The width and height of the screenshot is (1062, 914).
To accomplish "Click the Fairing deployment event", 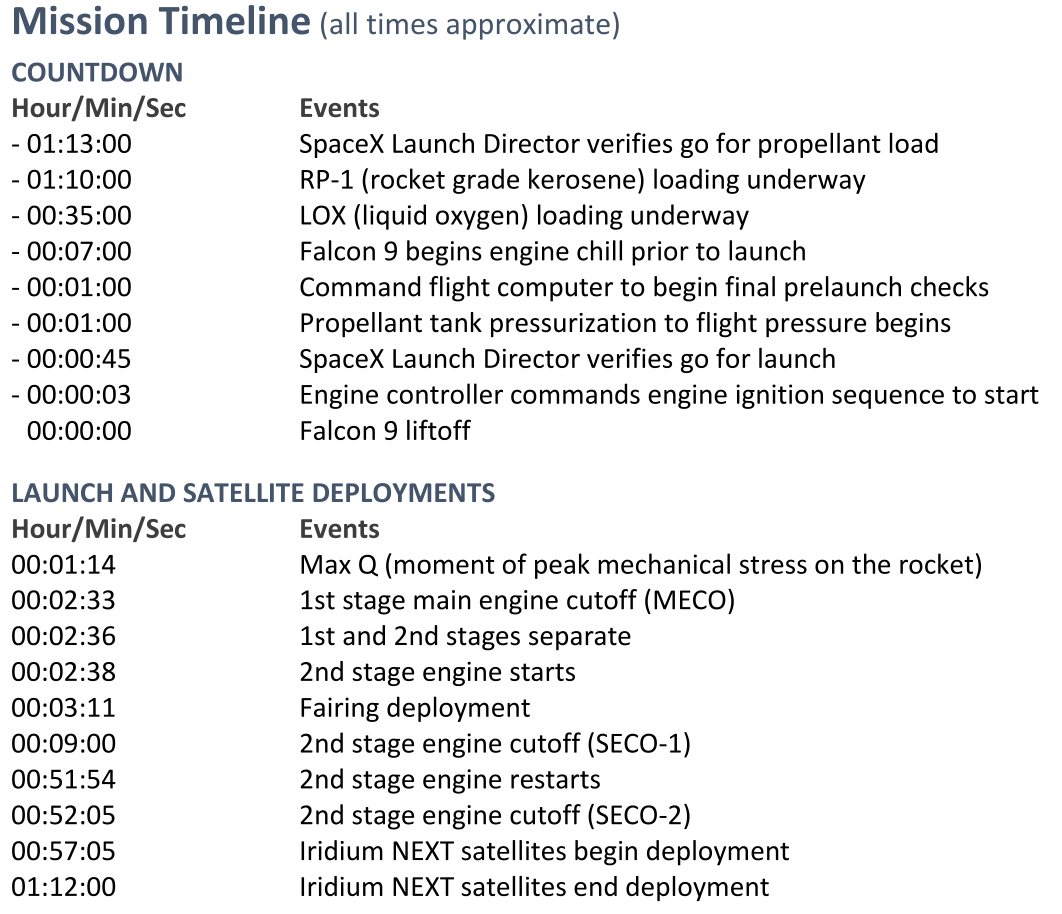I will click(x=415, y=708).
